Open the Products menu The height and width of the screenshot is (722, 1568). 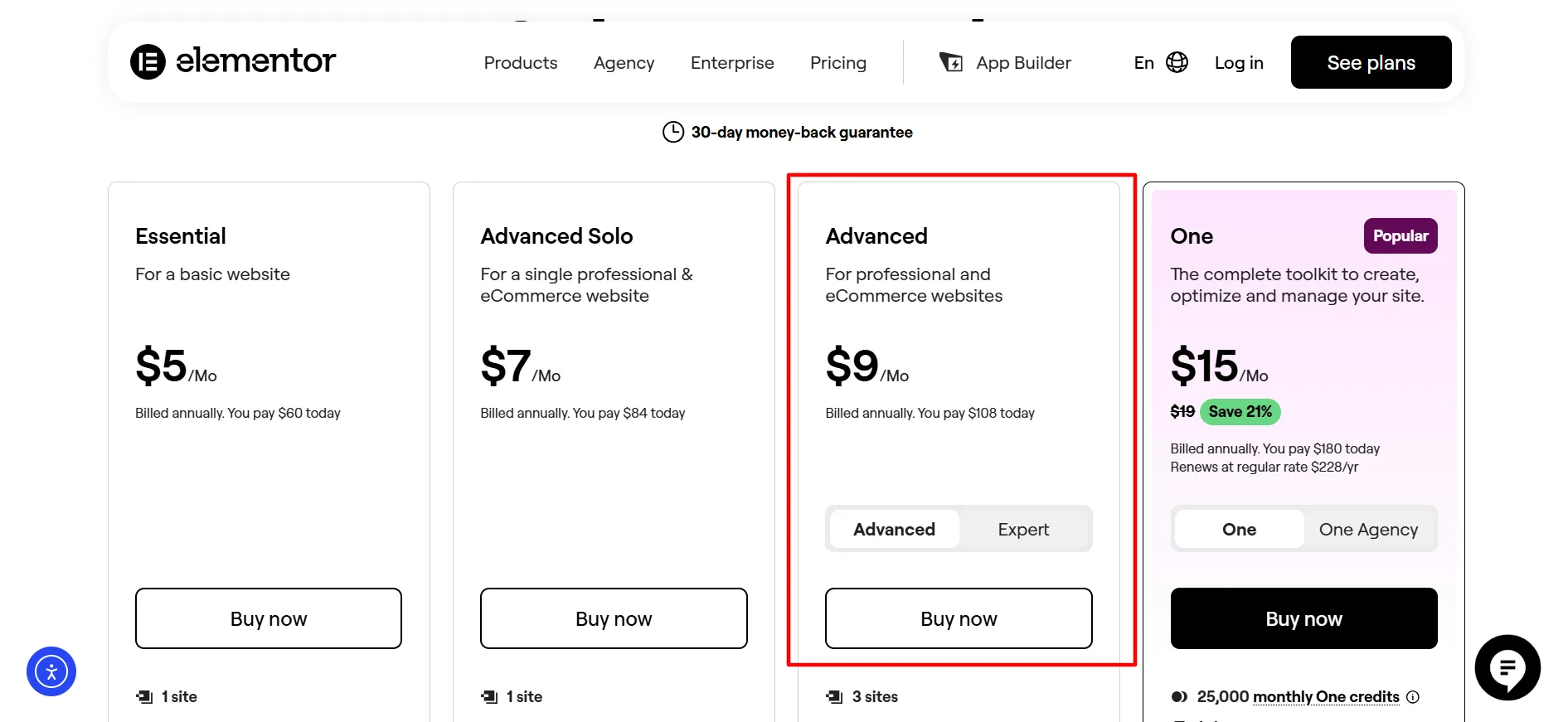521,63
